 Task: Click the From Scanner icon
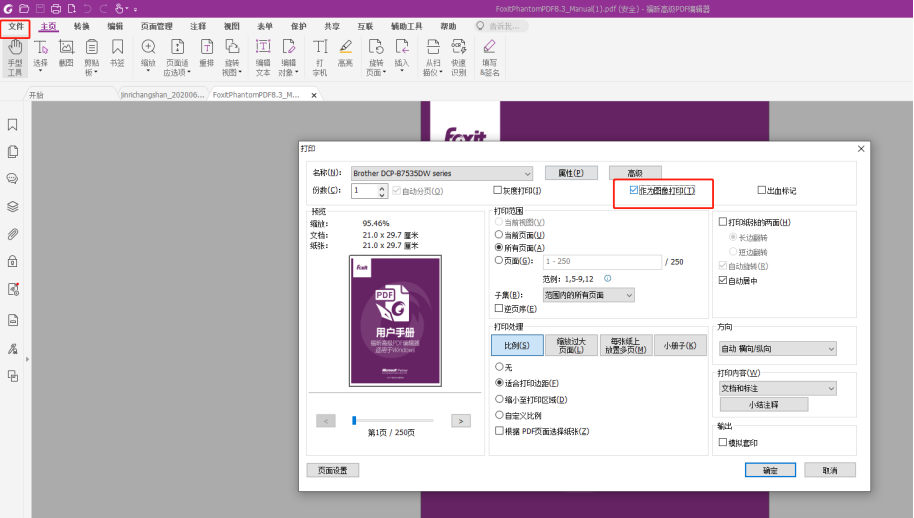[x=433, y=57]
